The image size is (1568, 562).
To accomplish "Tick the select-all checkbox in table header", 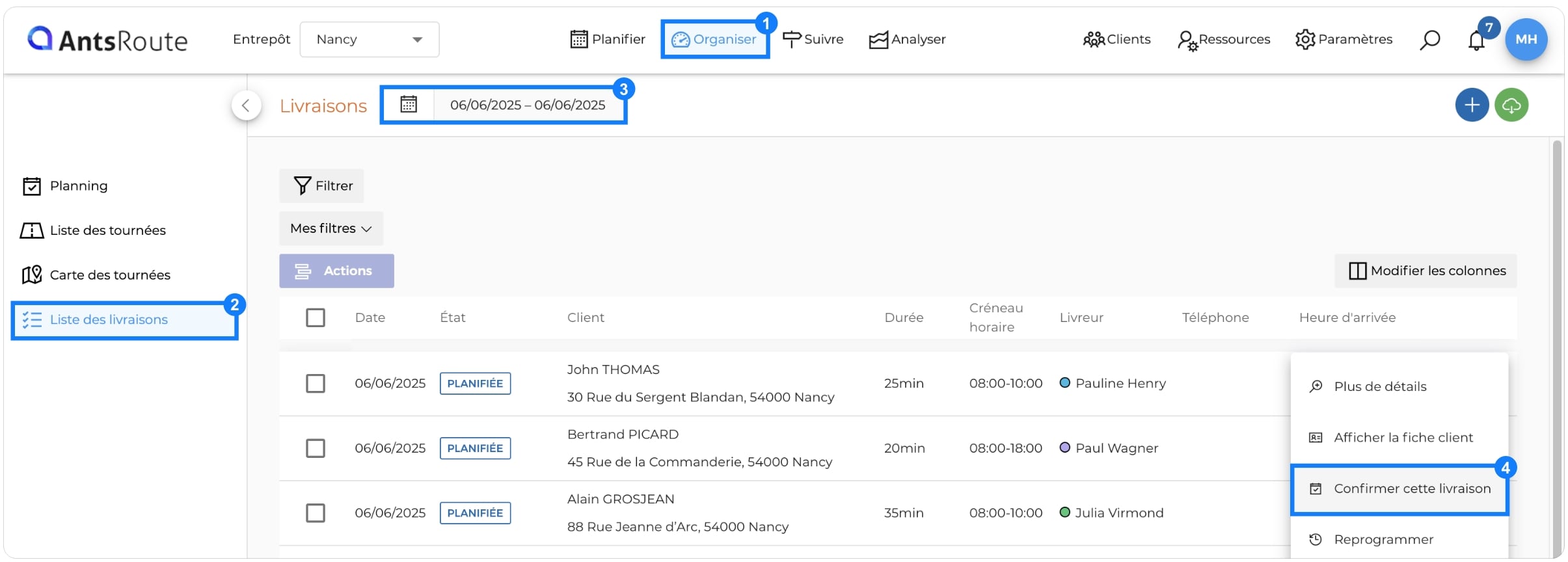I will (316, 317).
